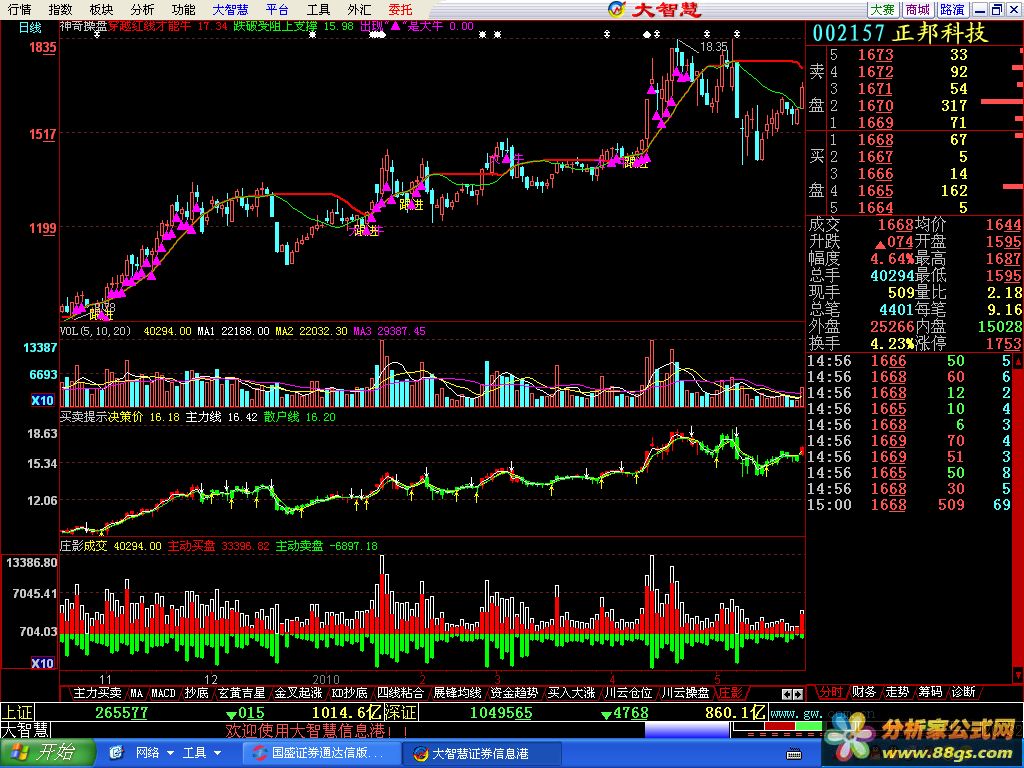Switch to 国盛证券通达信版 taskbar window
Screen dimensions: 1024x768
point(321,754)
